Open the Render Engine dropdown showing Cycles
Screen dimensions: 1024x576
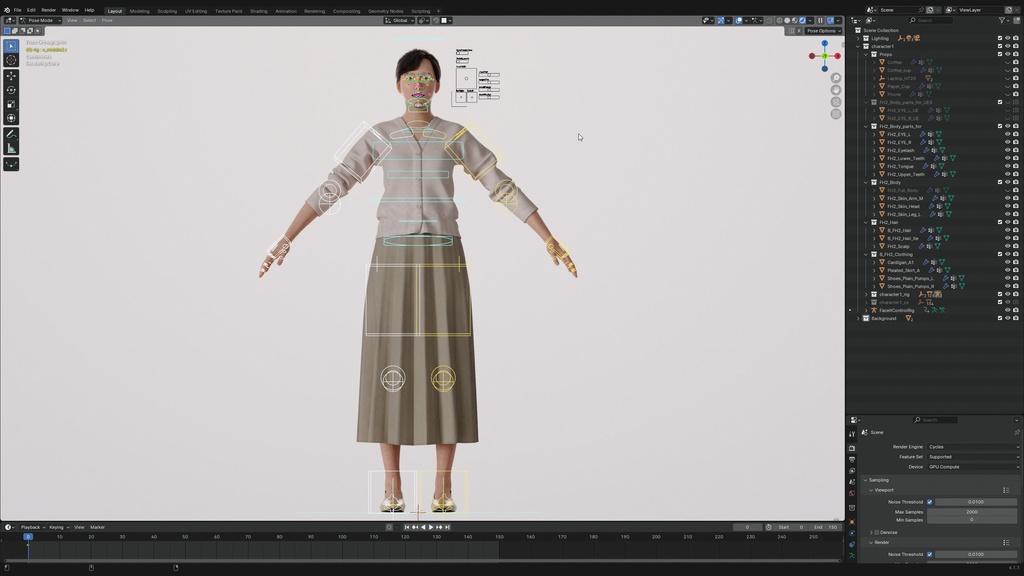[x=972, y=447]
